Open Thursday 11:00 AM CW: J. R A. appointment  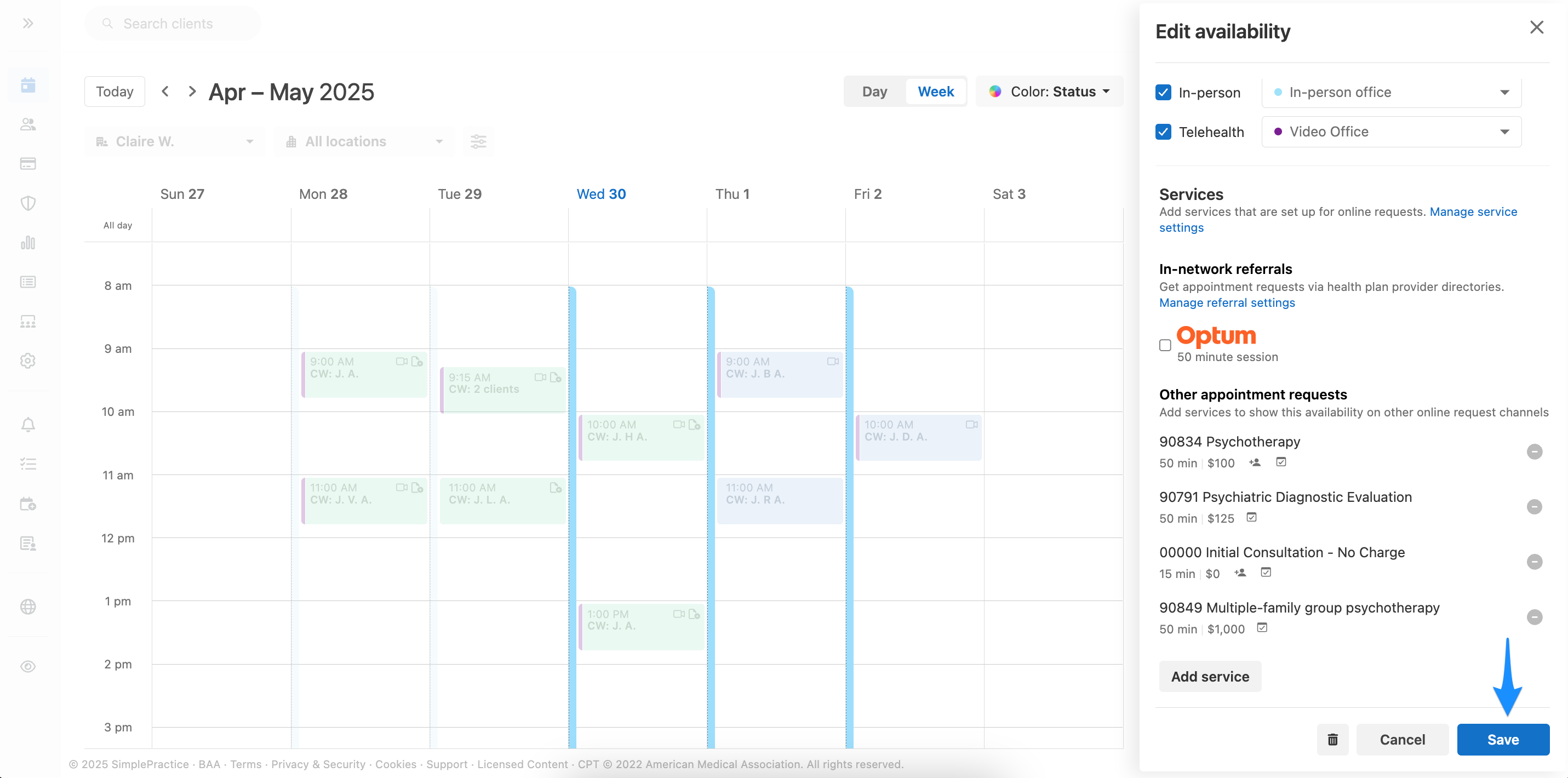tap(780, 501)
